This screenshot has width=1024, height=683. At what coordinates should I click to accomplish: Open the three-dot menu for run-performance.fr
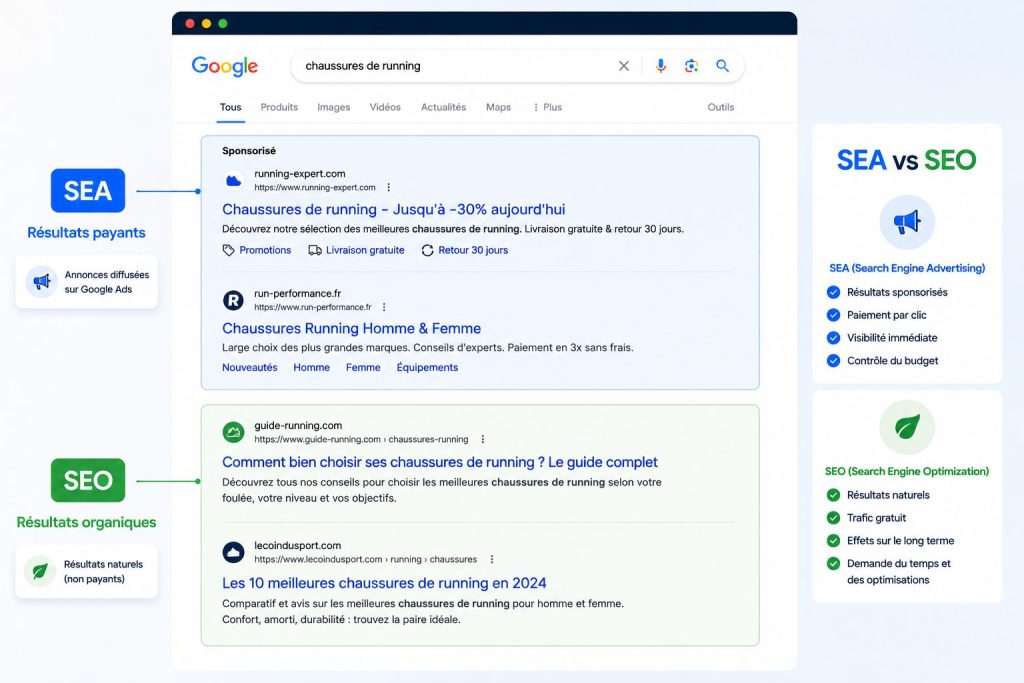tap(384, 307)
